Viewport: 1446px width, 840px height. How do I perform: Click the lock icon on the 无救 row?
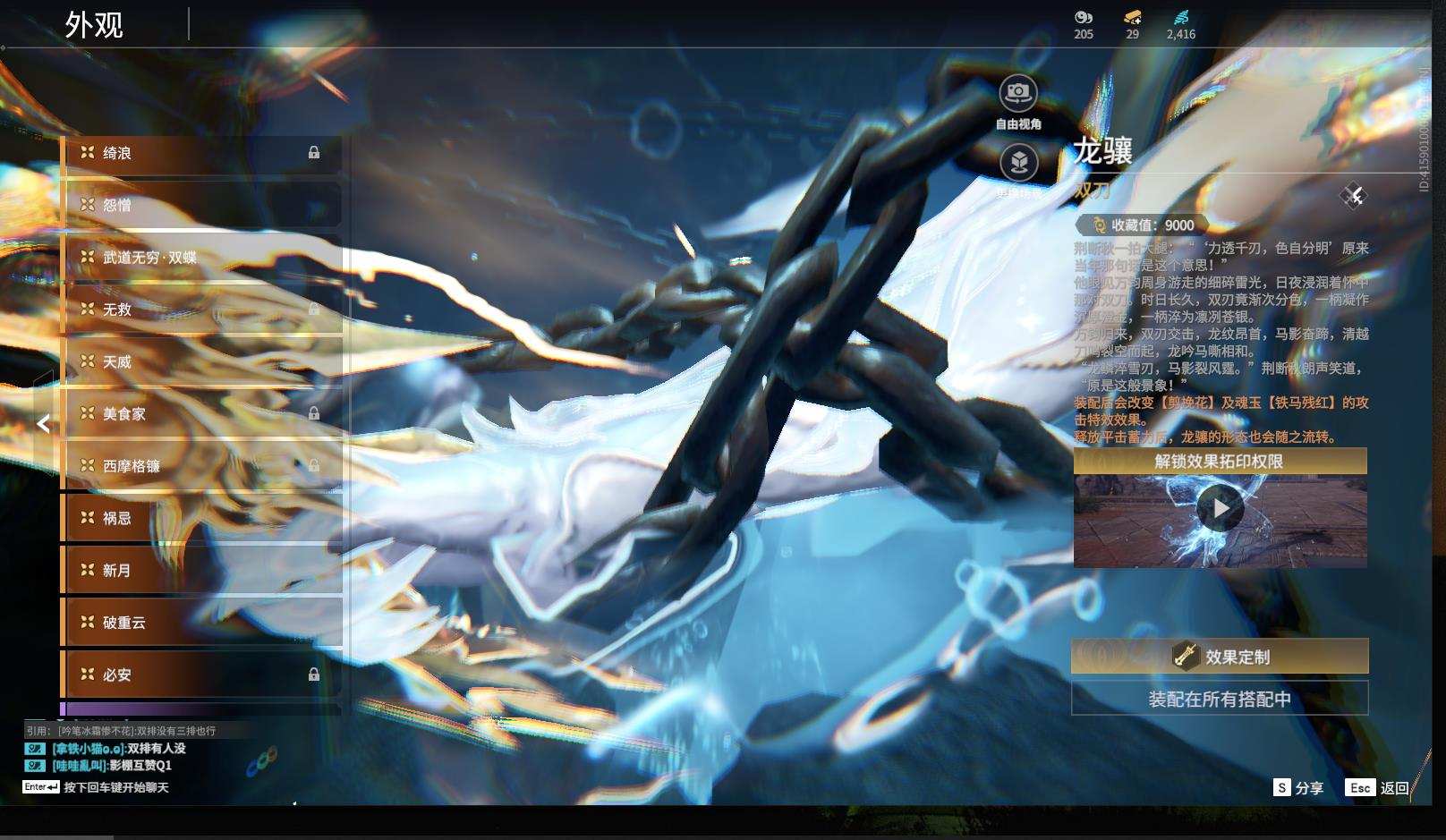click(314, 309)
